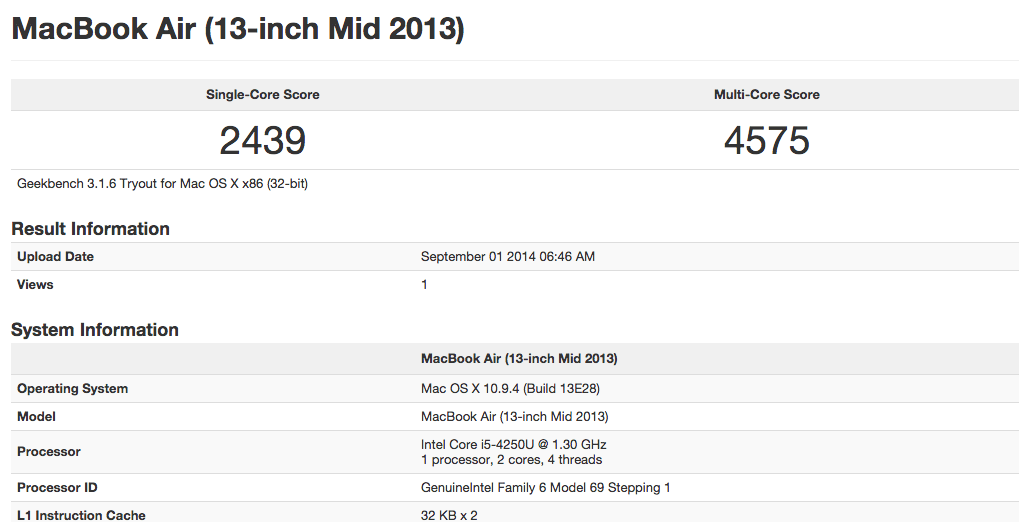Viewport: 1028px width, 522px height.
Task: Select the Views row label
Action: coord(35,285)
